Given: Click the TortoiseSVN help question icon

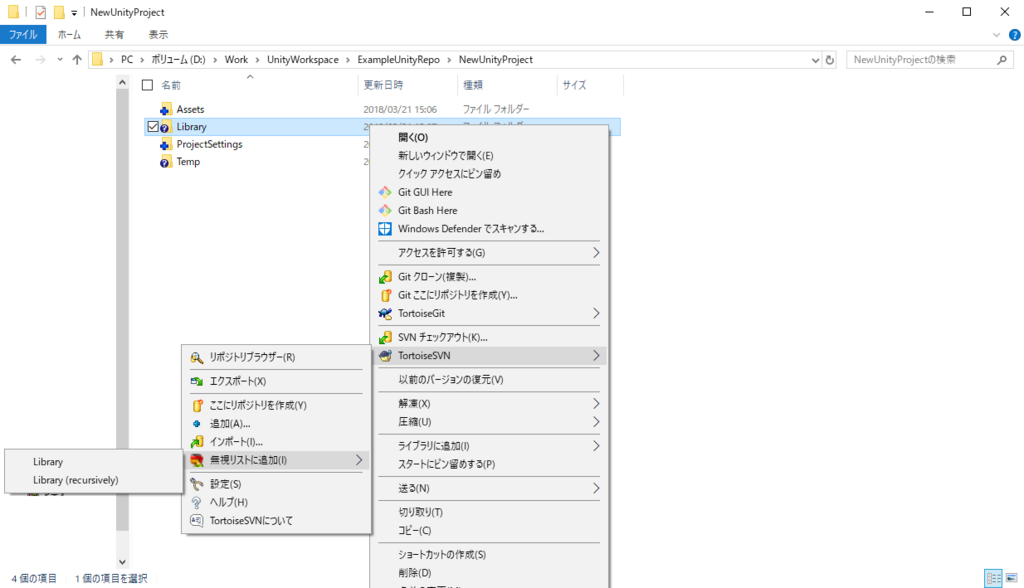Looking at the screenshot, I should 197,502.
